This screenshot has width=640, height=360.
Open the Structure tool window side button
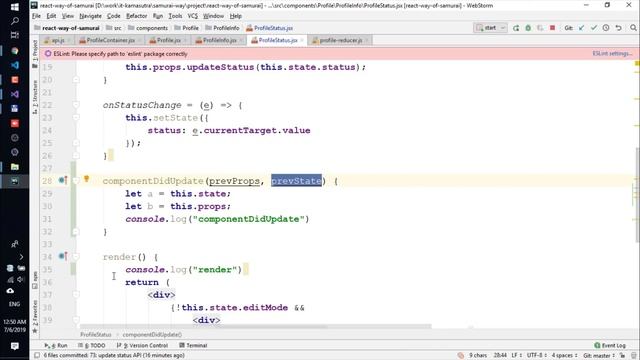[35, 97]
